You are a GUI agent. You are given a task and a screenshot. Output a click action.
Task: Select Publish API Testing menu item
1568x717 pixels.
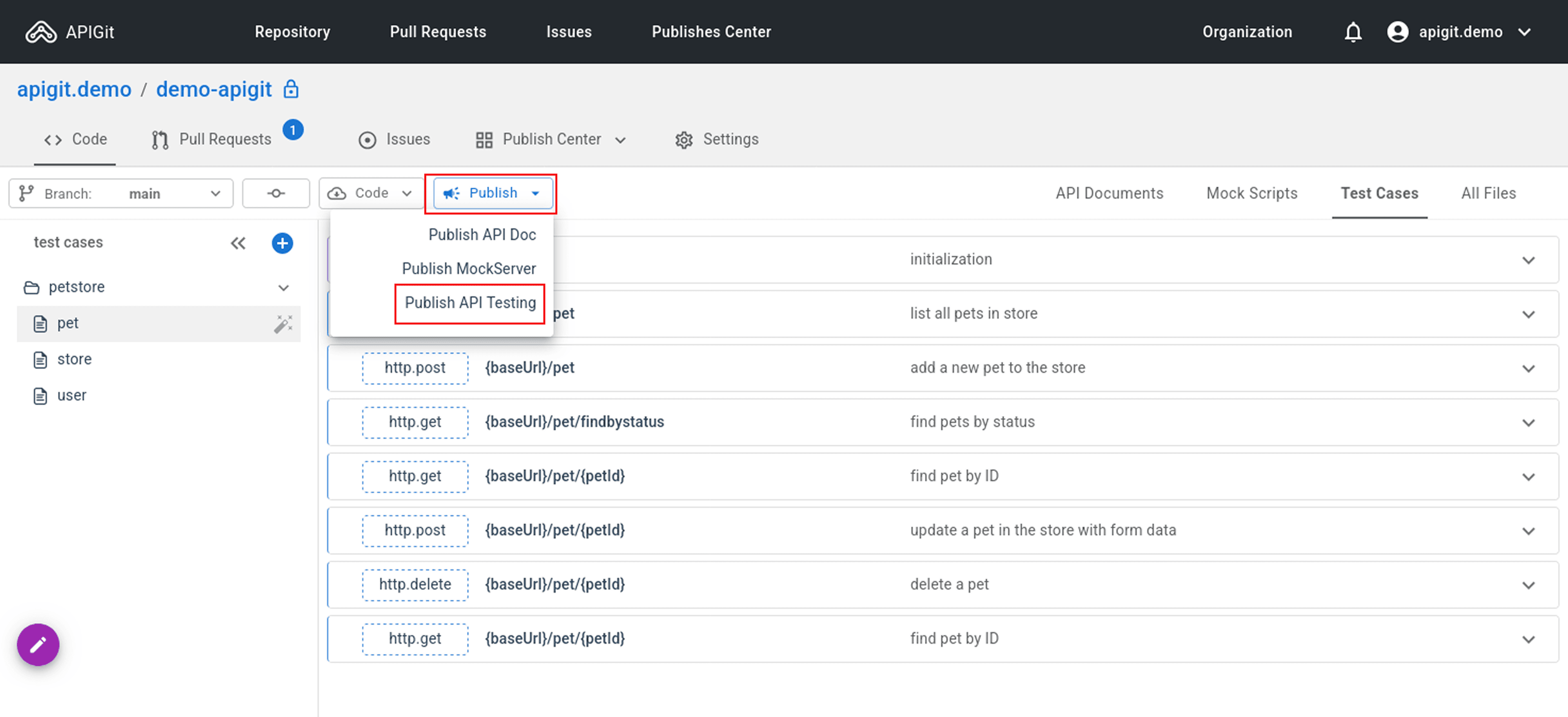click(x=470, y=303)
